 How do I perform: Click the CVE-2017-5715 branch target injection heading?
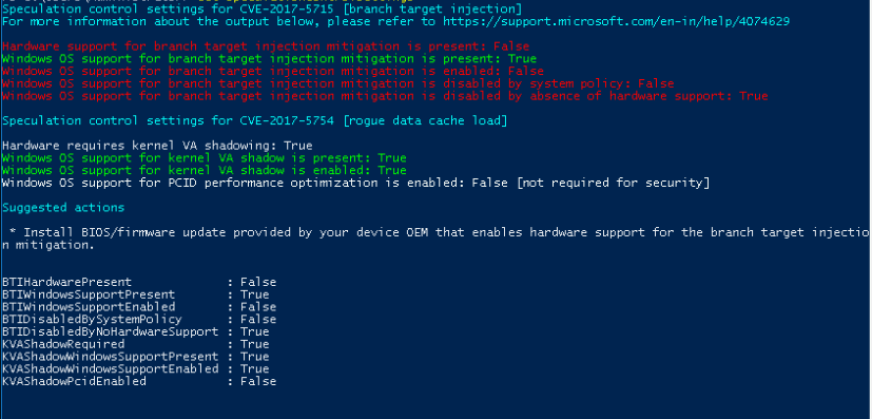[248, 7]
